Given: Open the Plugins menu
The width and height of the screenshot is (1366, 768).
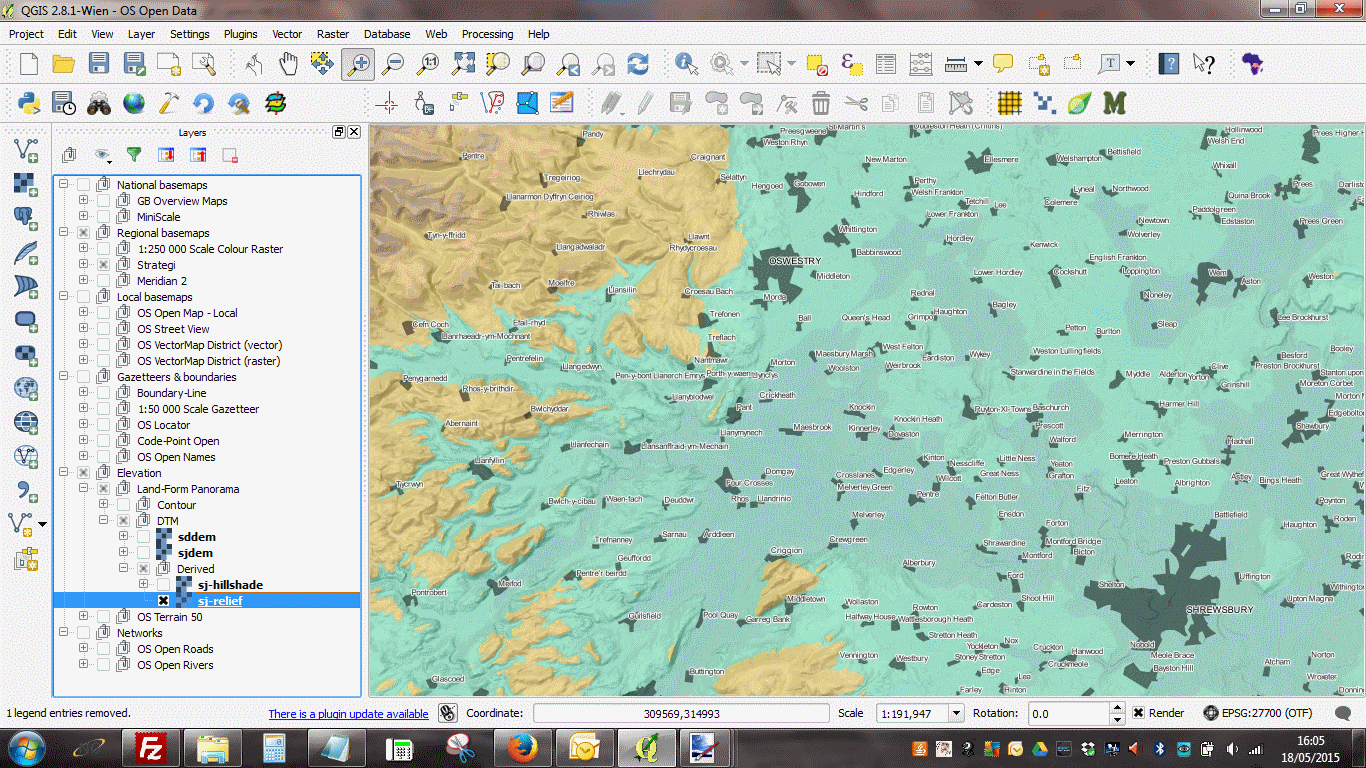Looking at the screenshot, I should click(x=240, y=33).
